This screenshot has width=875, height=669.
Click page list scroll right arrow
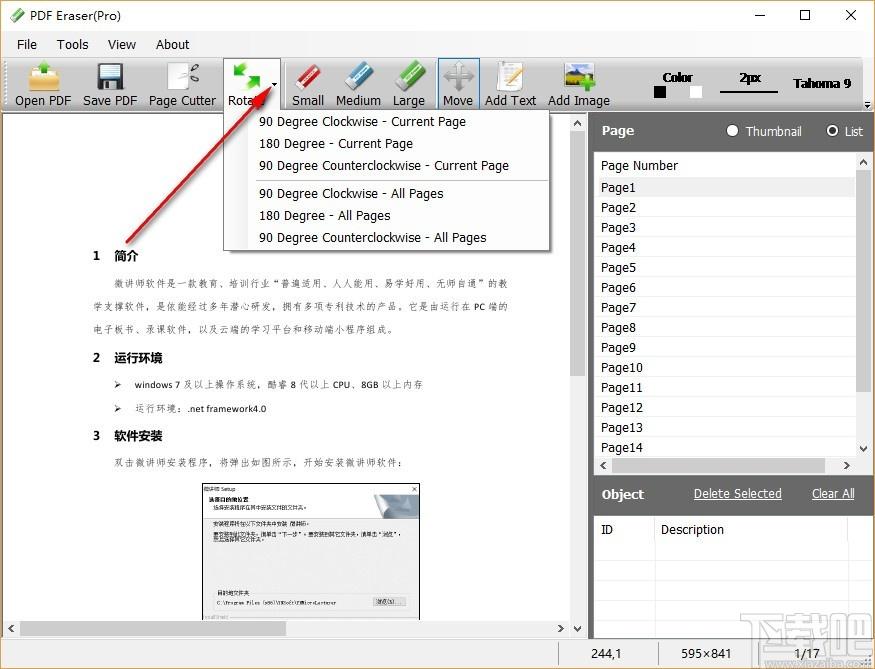(847, 465)
